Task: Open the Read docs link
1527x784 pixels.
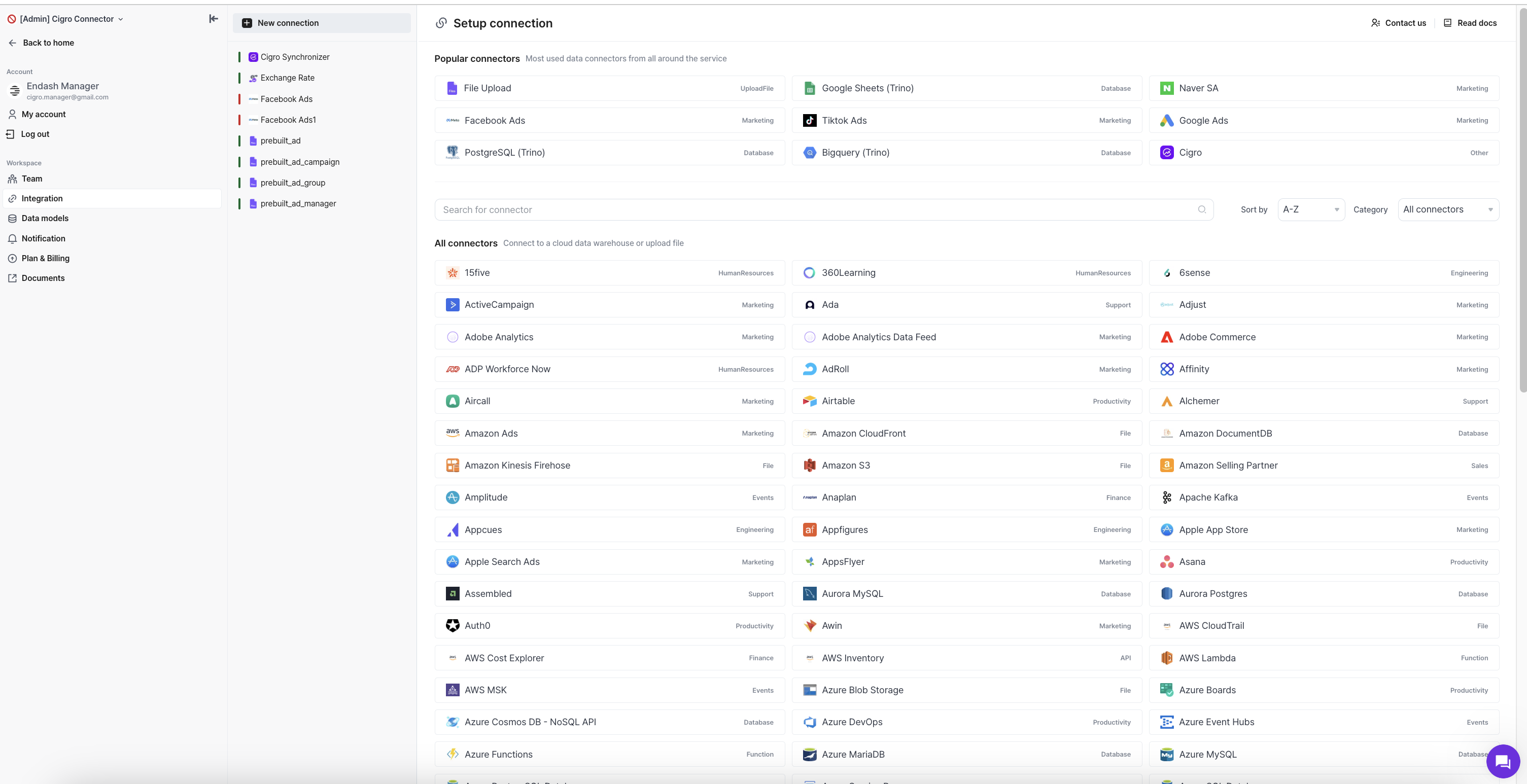Action: click(x=1470, y=23)
